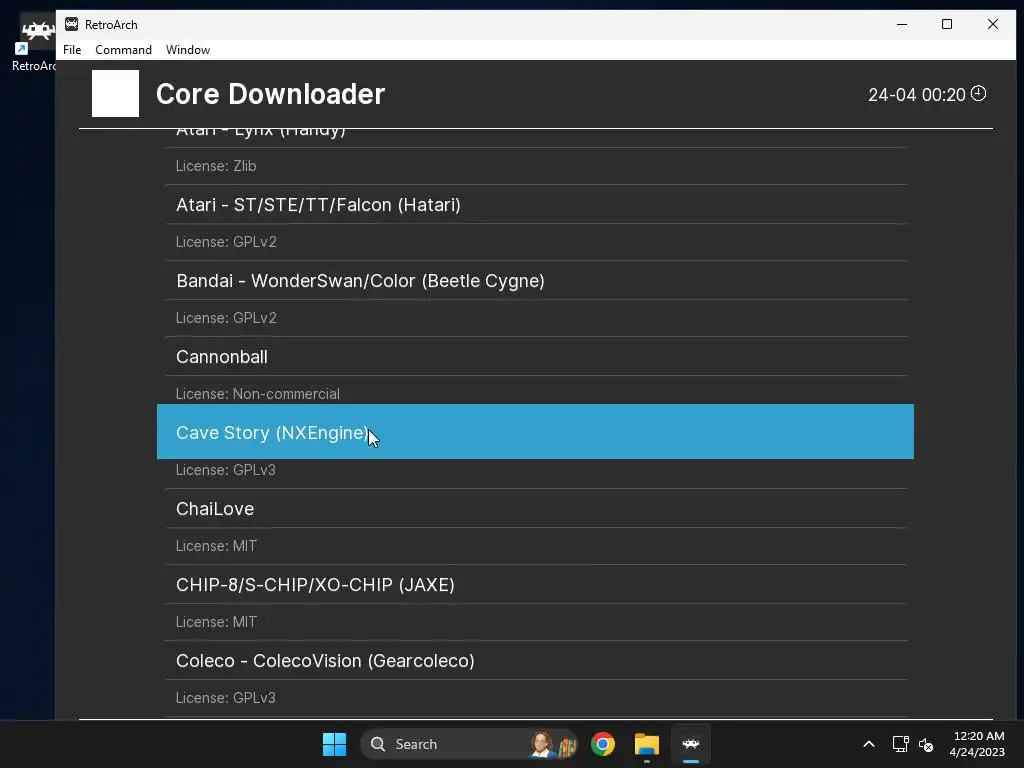This screenshot has width=1024, height=768.
Task: Click the 'License: Zlib' text
Action: coord(216,166)
